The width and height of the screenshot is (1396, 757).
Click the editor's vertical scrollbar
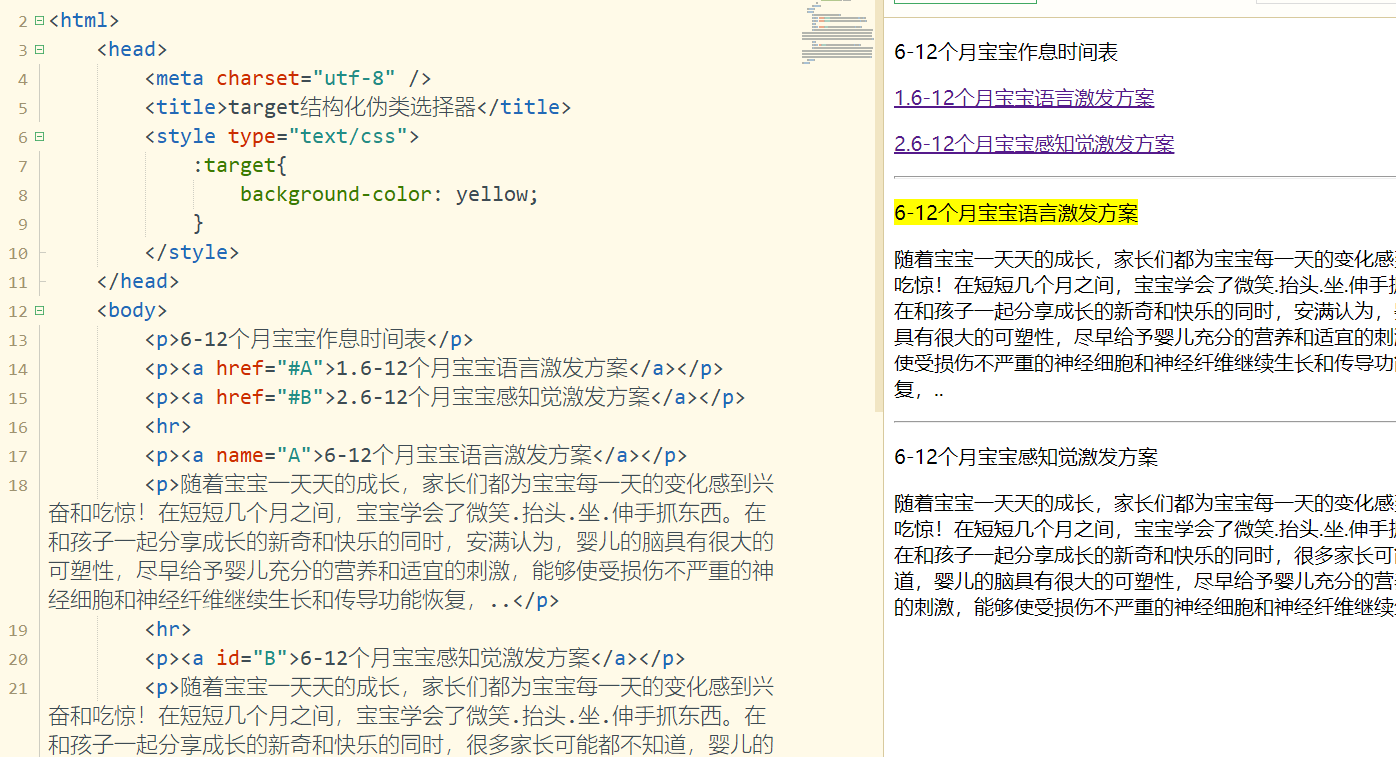879,205
